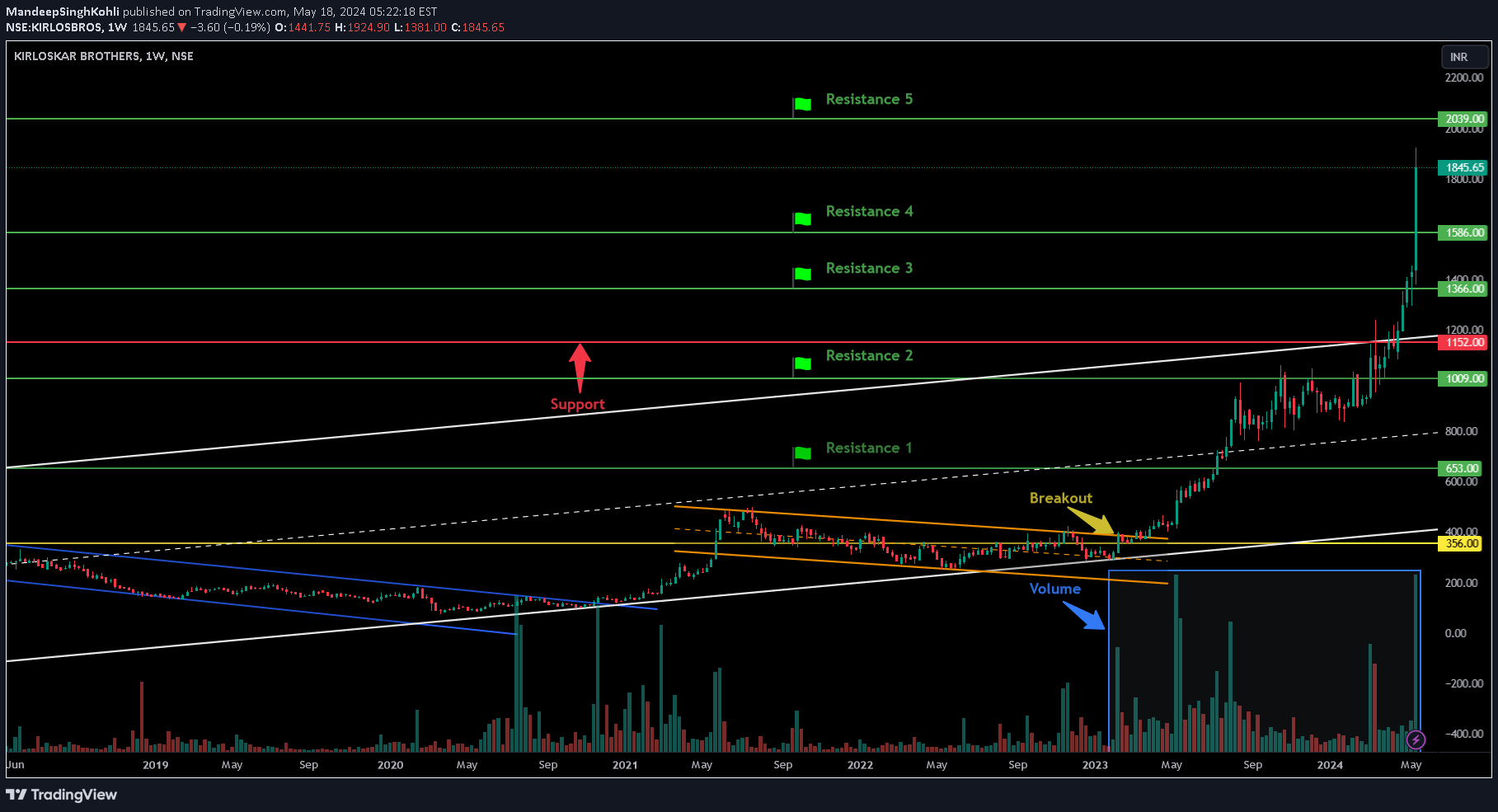Click the 1009.00 price tag

click(1463, 378)
